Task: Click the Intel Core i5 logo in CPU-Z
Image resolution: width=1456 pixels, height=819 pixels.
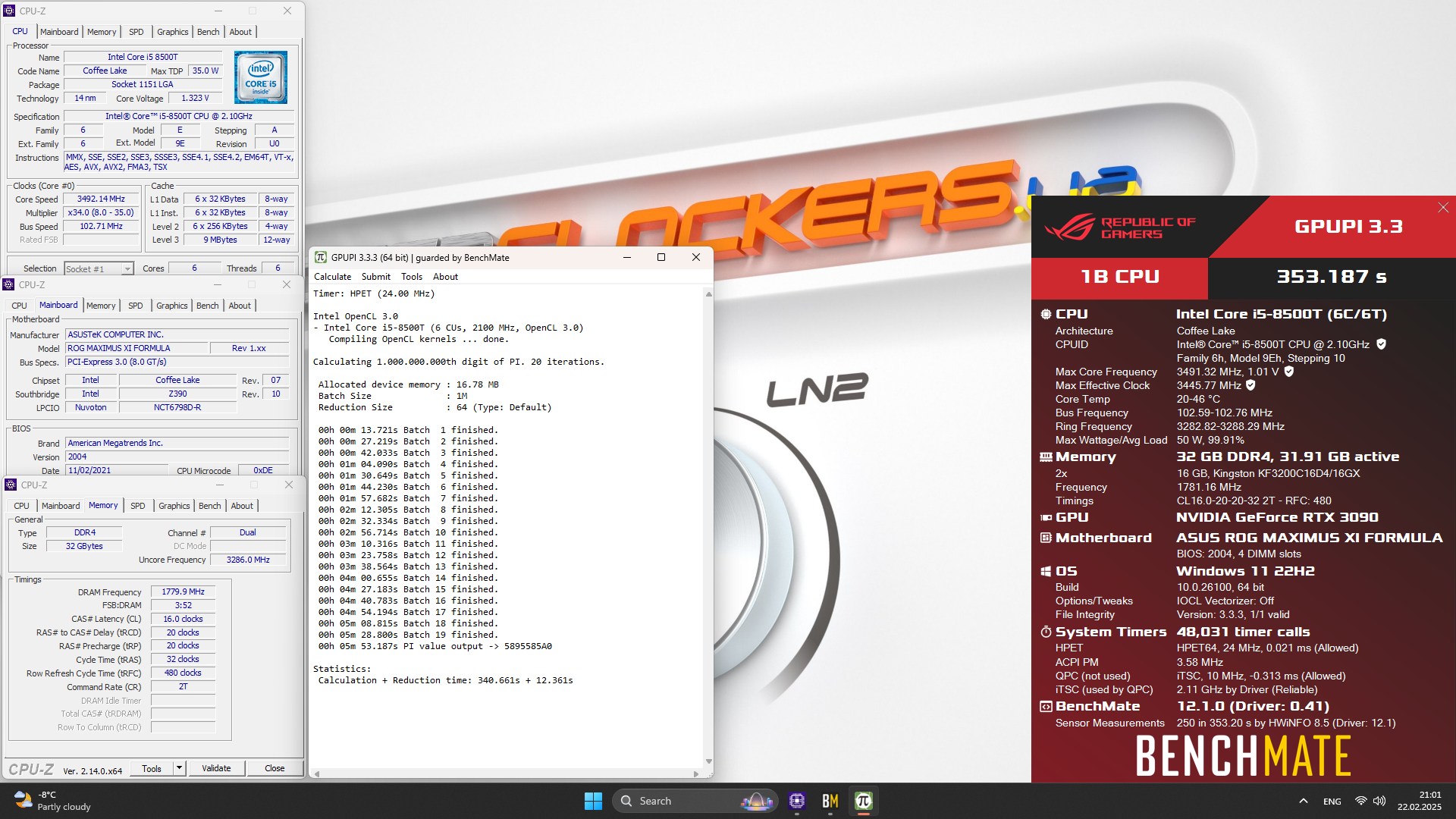Action: pos(260,77)
